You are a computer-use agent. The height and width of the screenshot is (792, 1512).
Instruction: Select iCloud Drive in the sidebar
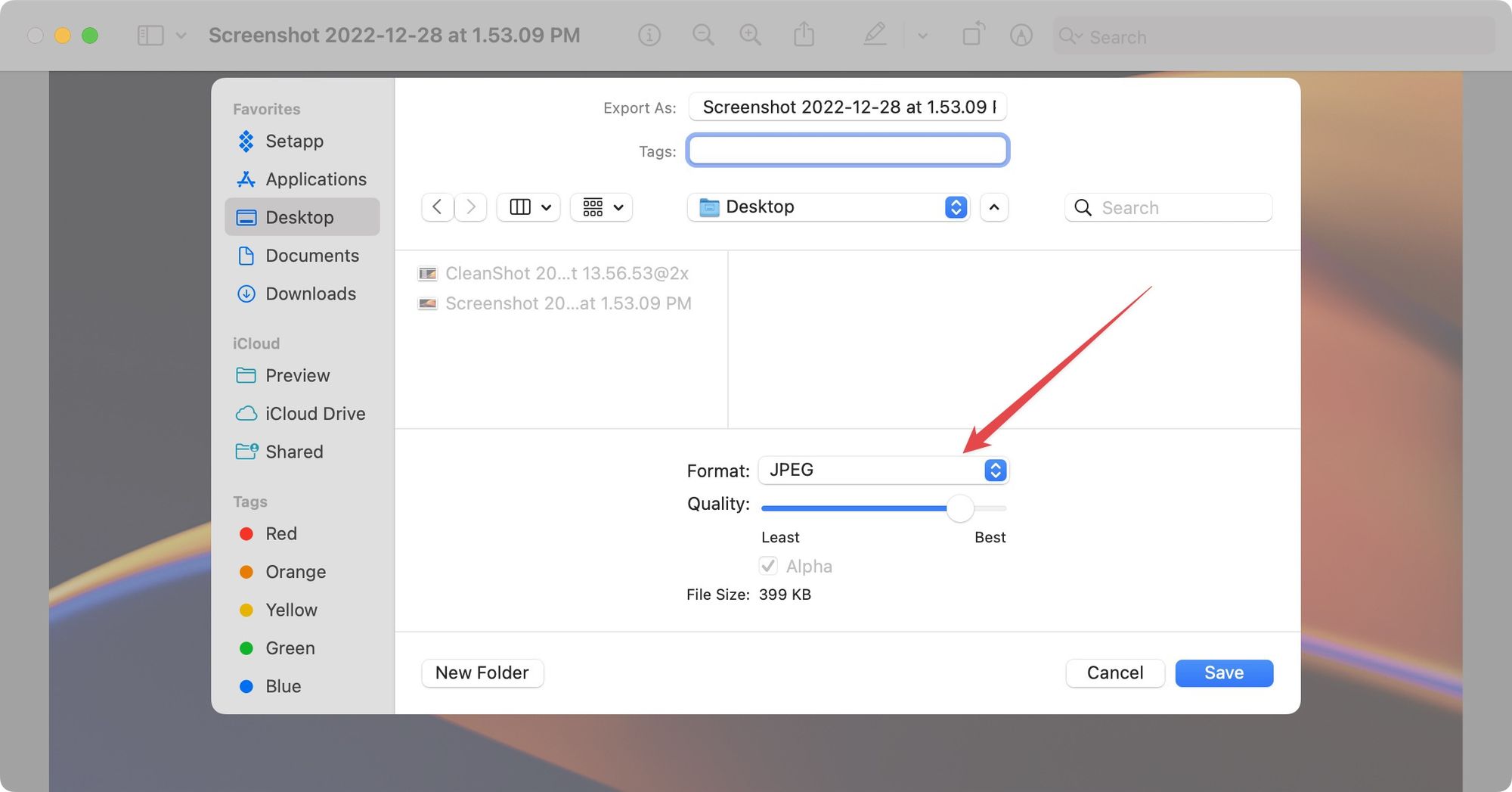point(314,414)
